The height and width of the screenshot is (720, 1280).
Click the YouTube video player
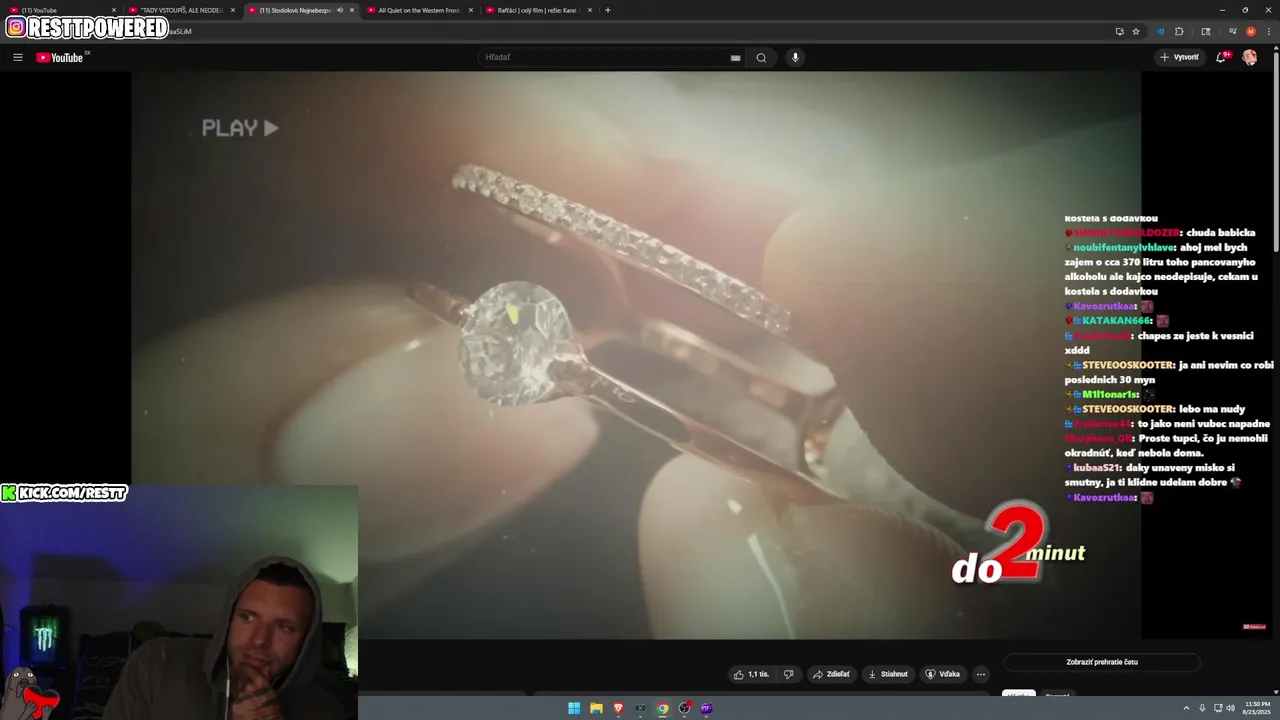(636, 355)
